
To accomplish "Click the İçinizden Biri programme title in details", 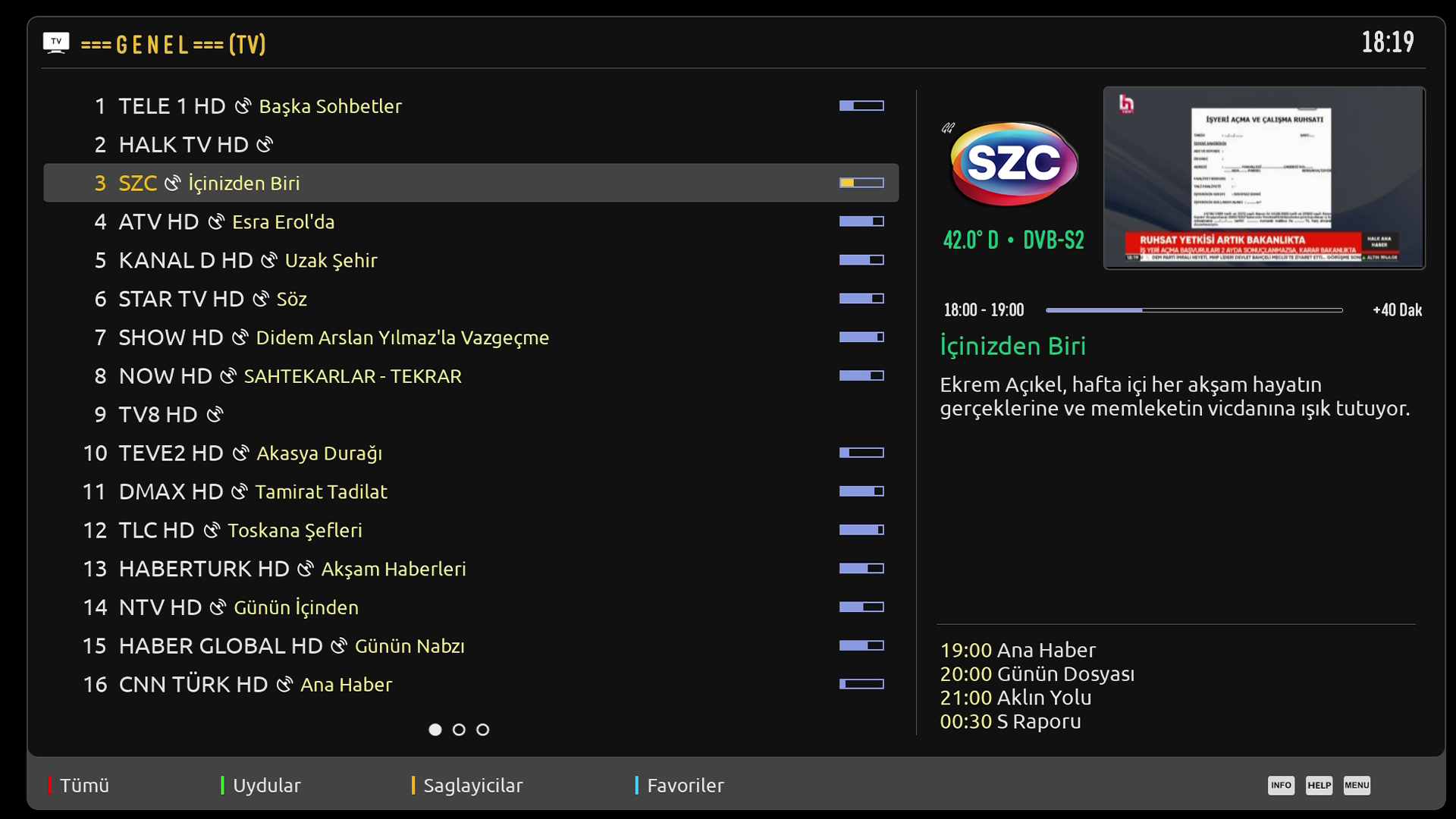I will pos(1013,347).
